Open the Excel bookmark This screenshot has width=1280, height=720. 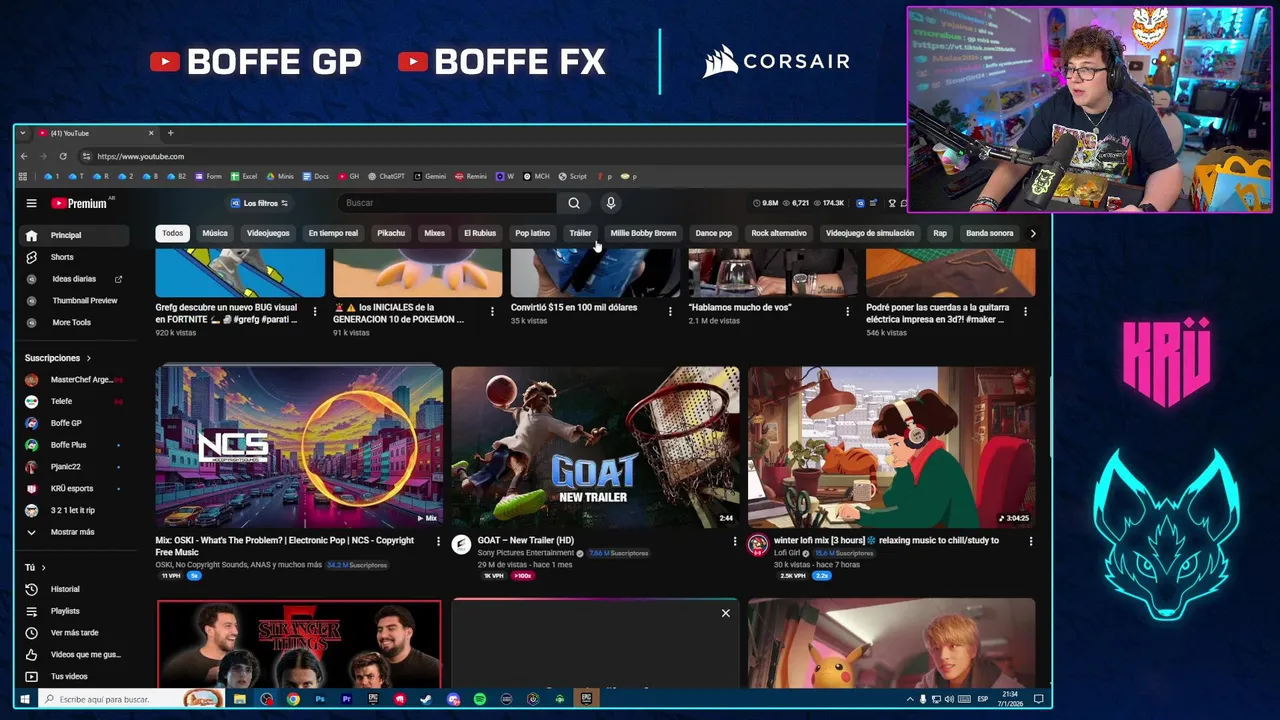click(x=244, y=176)
